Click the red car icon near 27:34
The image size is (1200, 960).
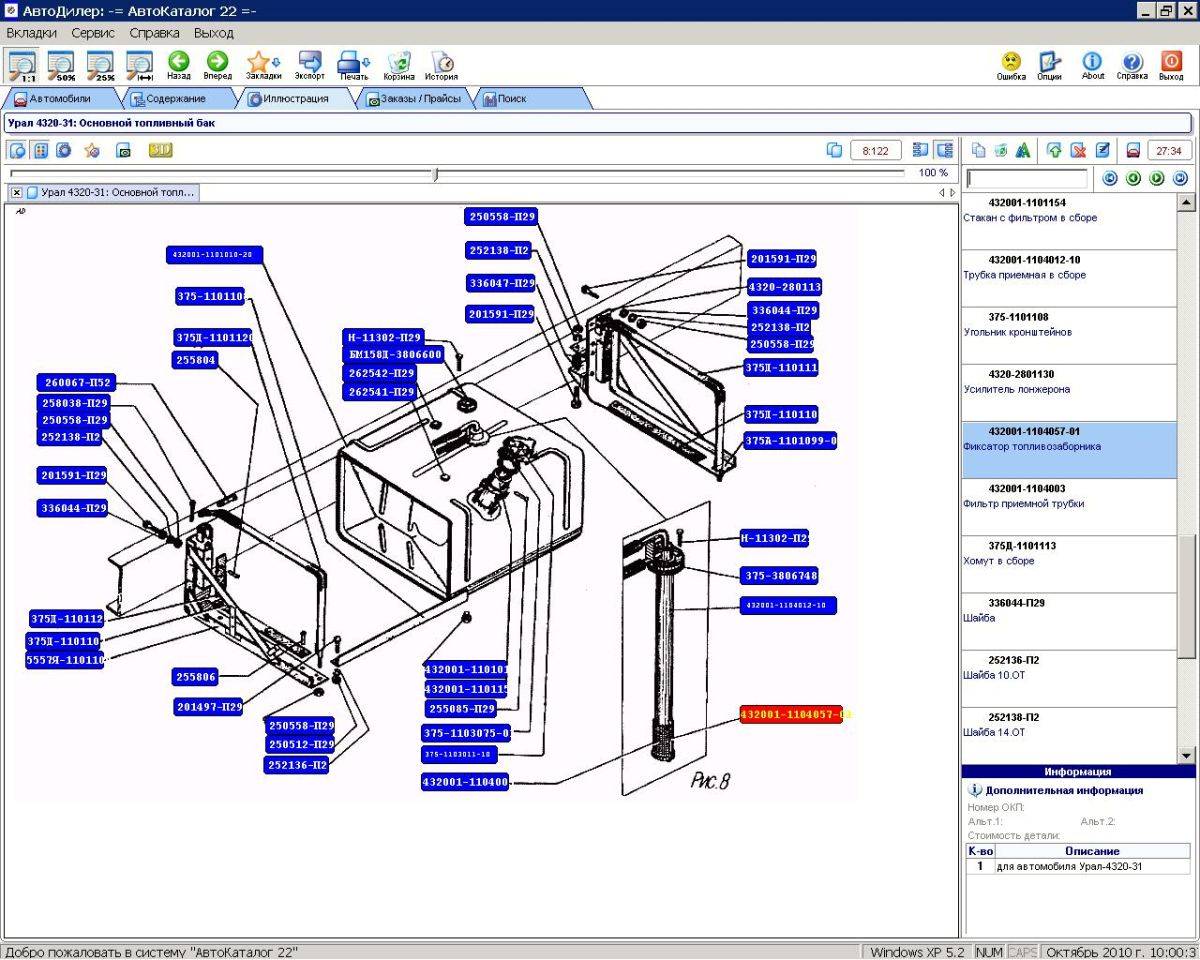[x=1133, y=150]
